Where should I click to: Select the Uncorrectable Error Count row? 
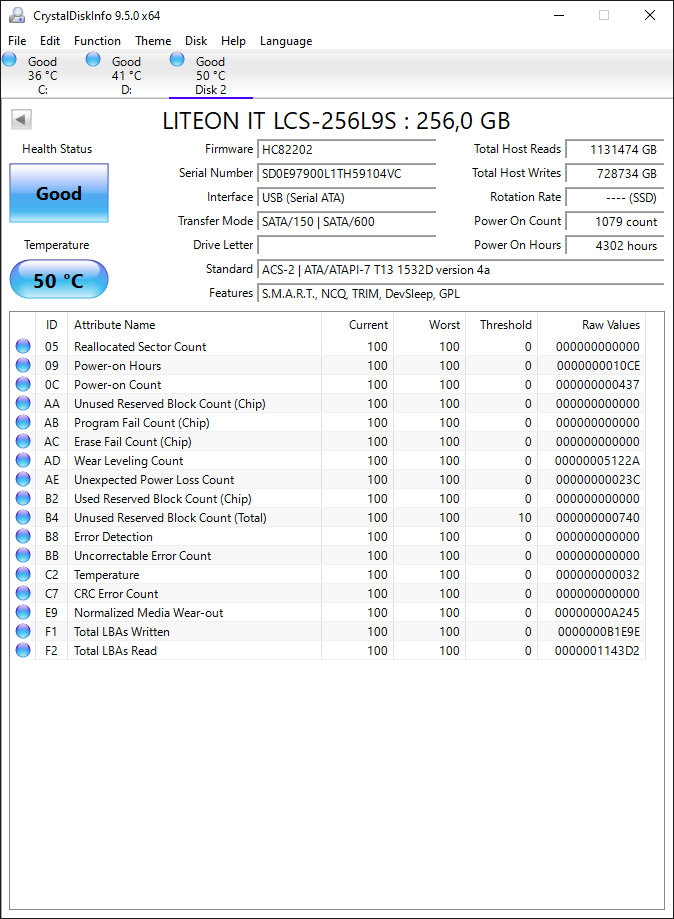point(328,556)
